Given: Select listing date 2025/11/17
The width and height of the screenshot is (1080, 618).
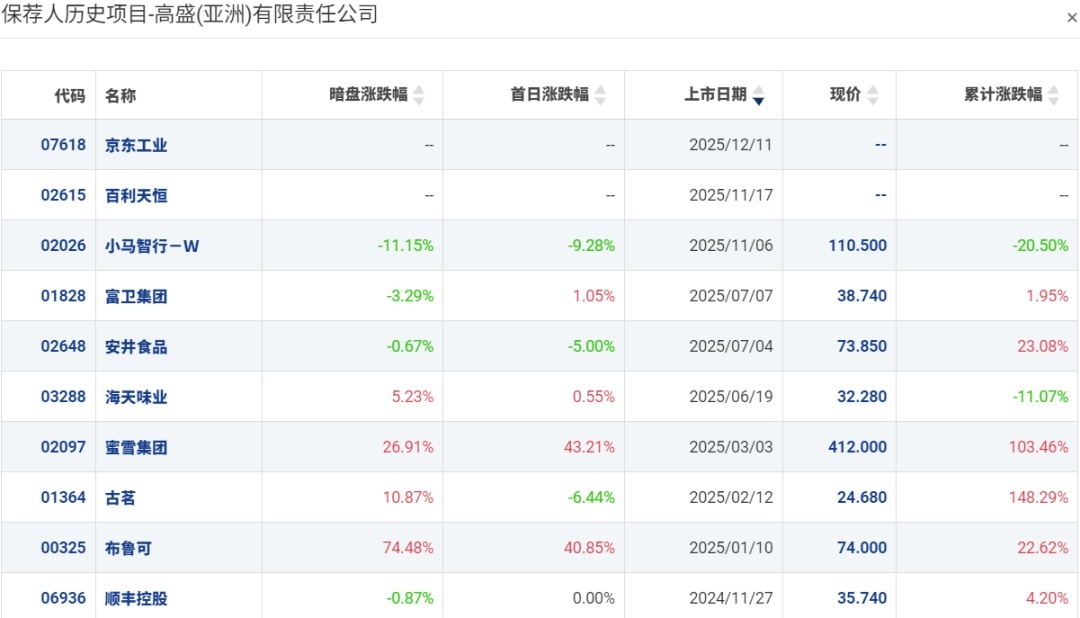Looking at the screenshot, I should [731, 195].
